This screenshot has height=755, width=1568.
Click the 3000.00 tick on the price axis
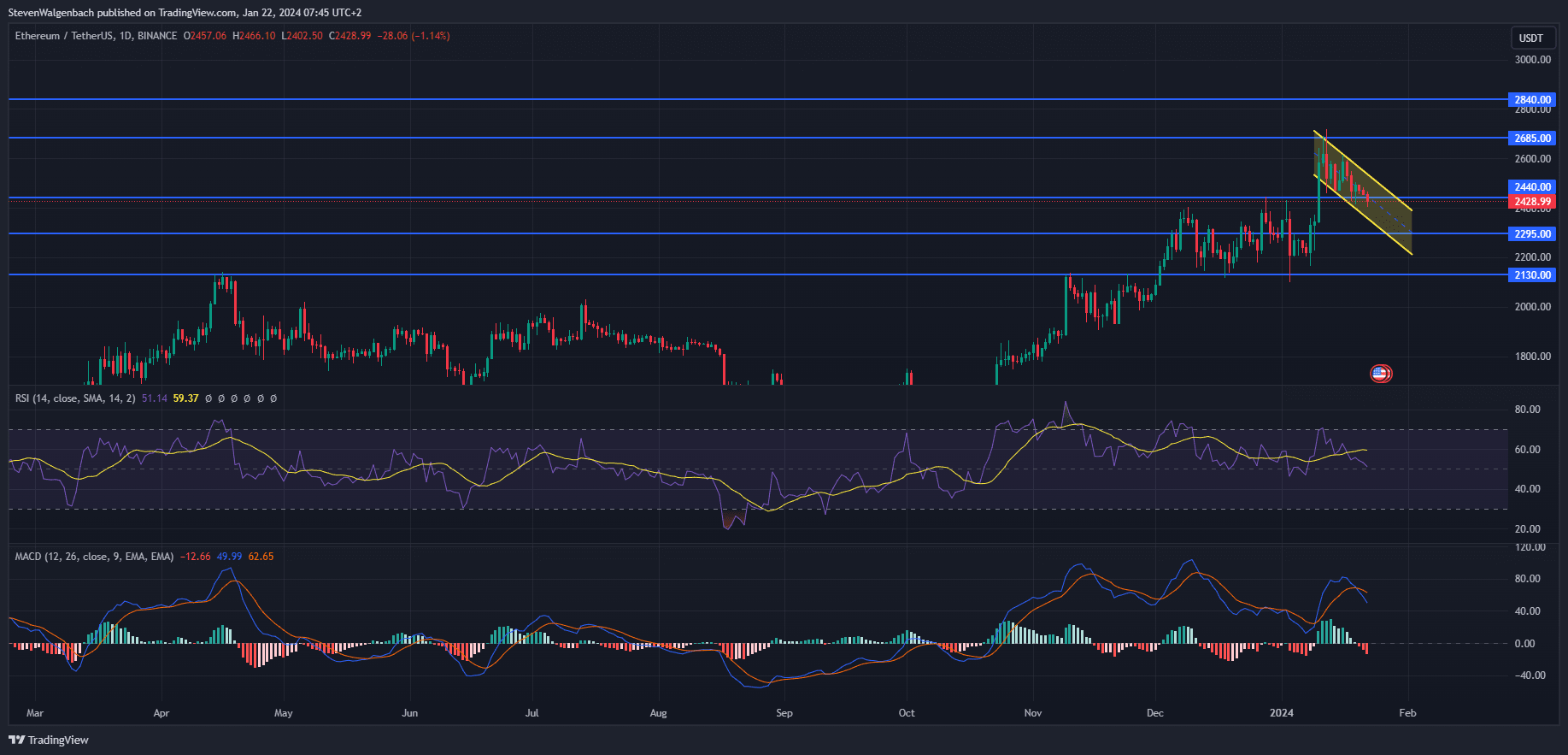1533,60
